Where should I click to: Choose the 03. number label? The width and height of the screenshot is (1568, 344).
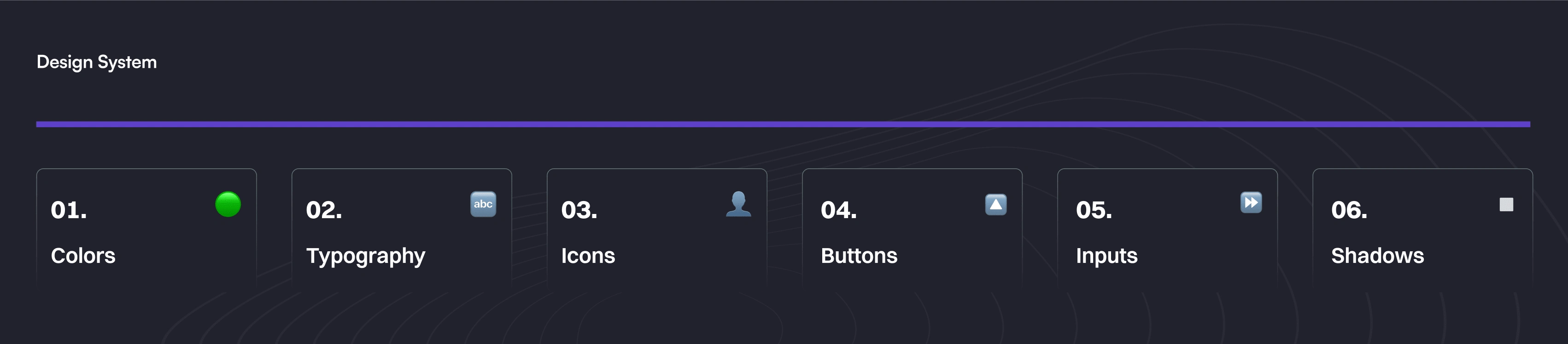[579, 210]
